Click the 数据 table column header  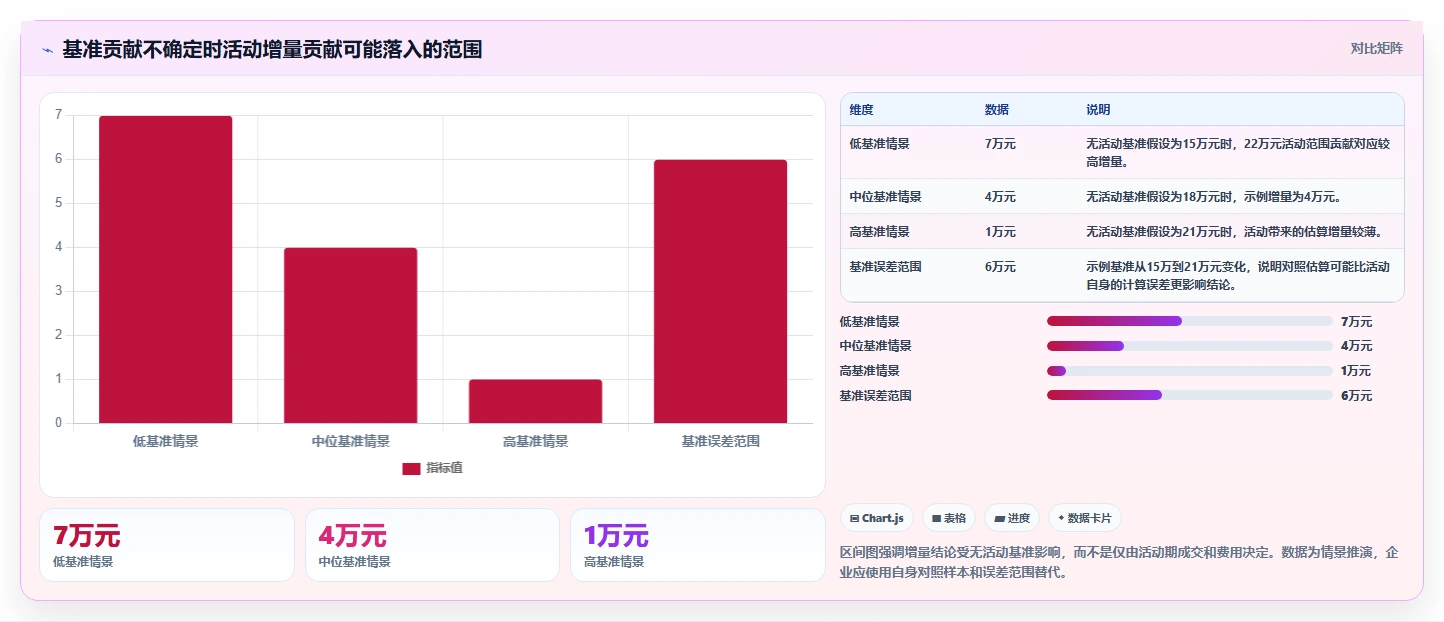997,109
